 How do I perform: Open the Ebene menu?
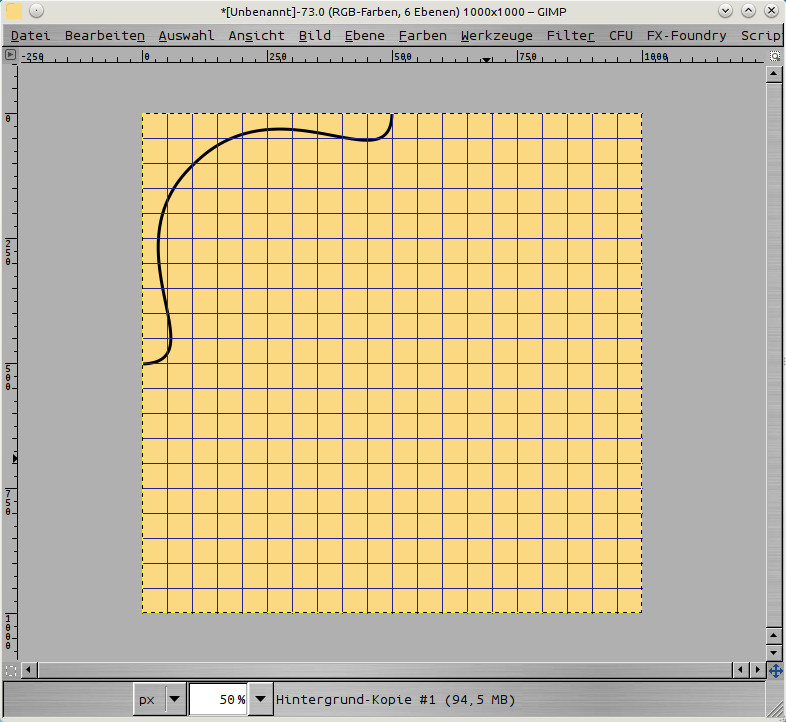[364, 35]
